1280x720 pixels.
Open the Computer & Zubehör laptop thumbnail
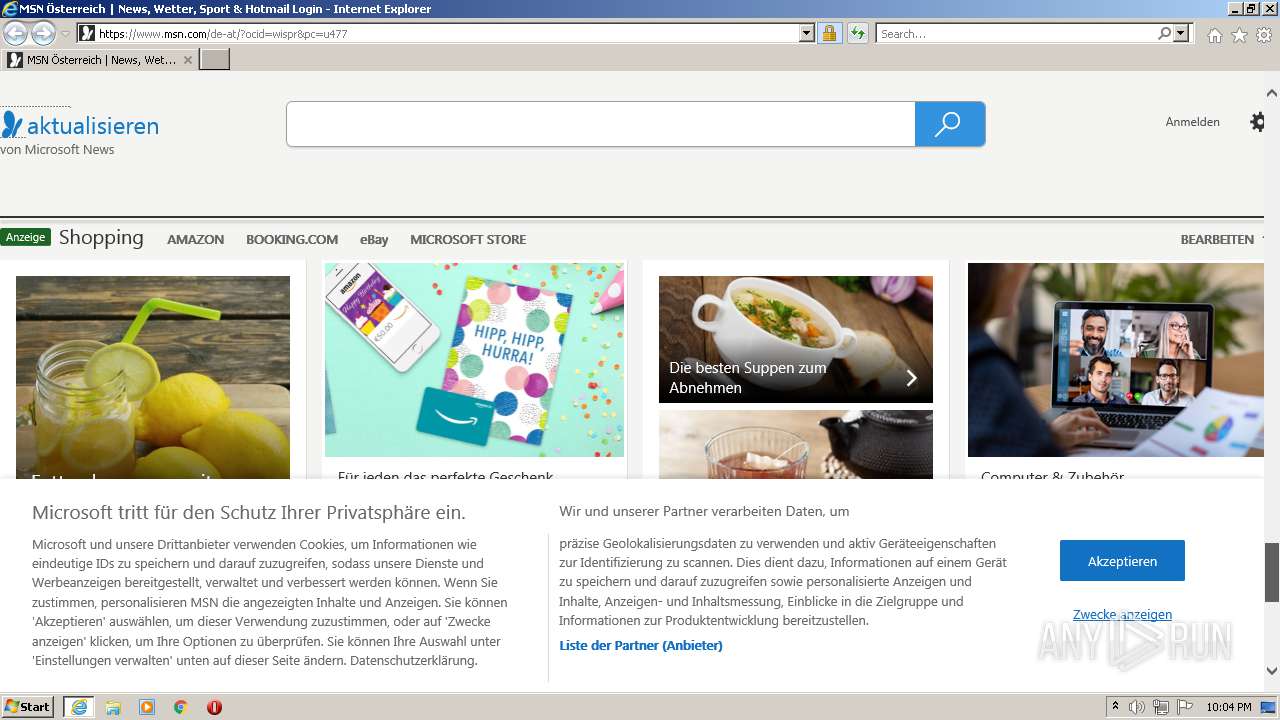coord(1116,360)
